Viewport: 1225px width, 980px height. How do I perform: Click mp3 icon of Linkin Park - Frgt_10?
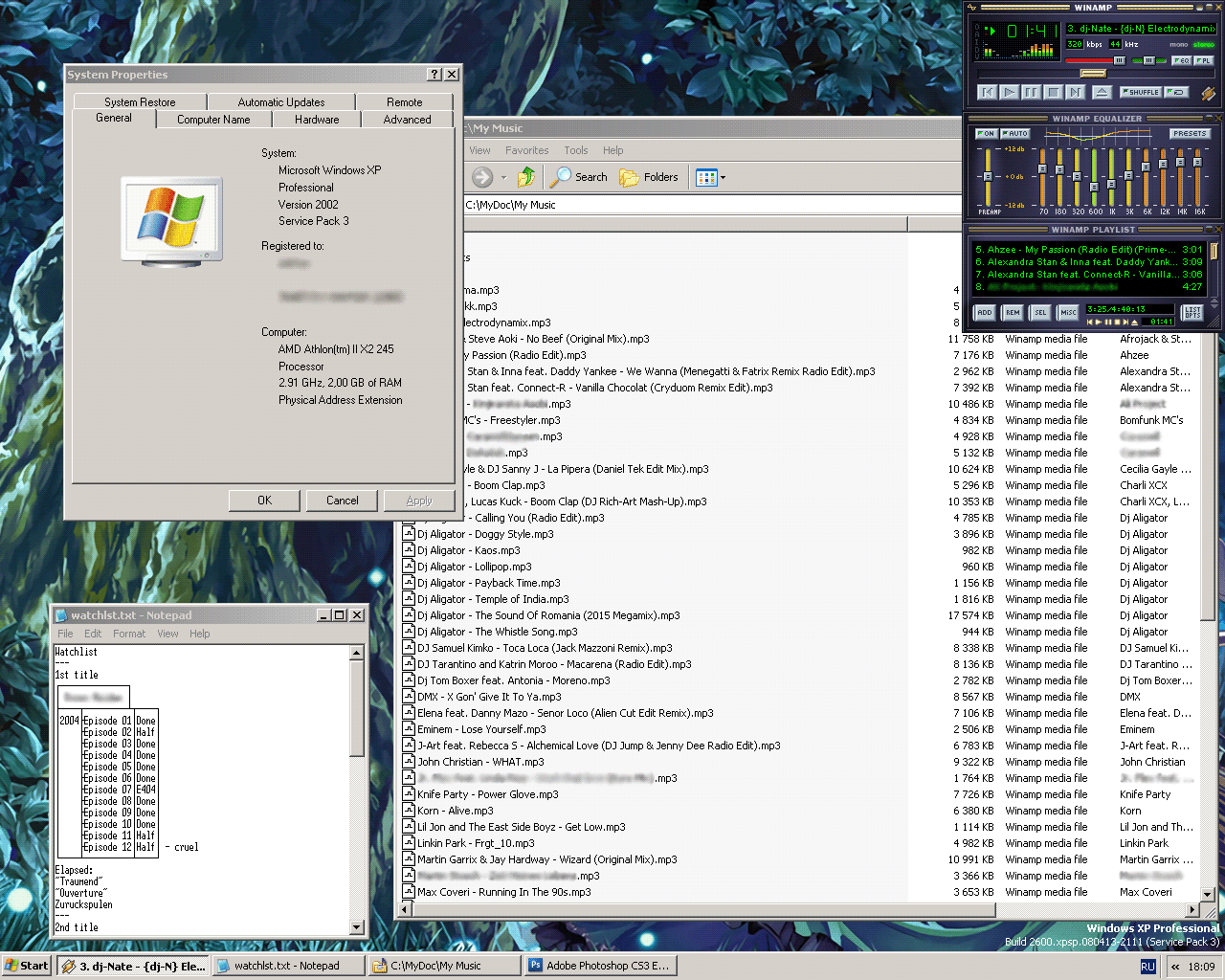[409, 843]
